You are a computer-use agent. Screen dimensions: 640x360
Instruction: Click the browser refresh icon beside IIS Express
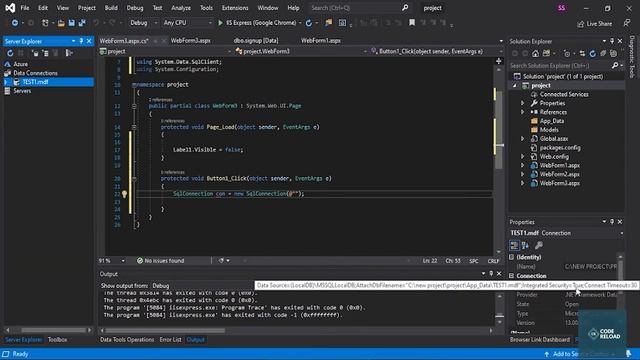pyautogui.click(x=309, y=23)
